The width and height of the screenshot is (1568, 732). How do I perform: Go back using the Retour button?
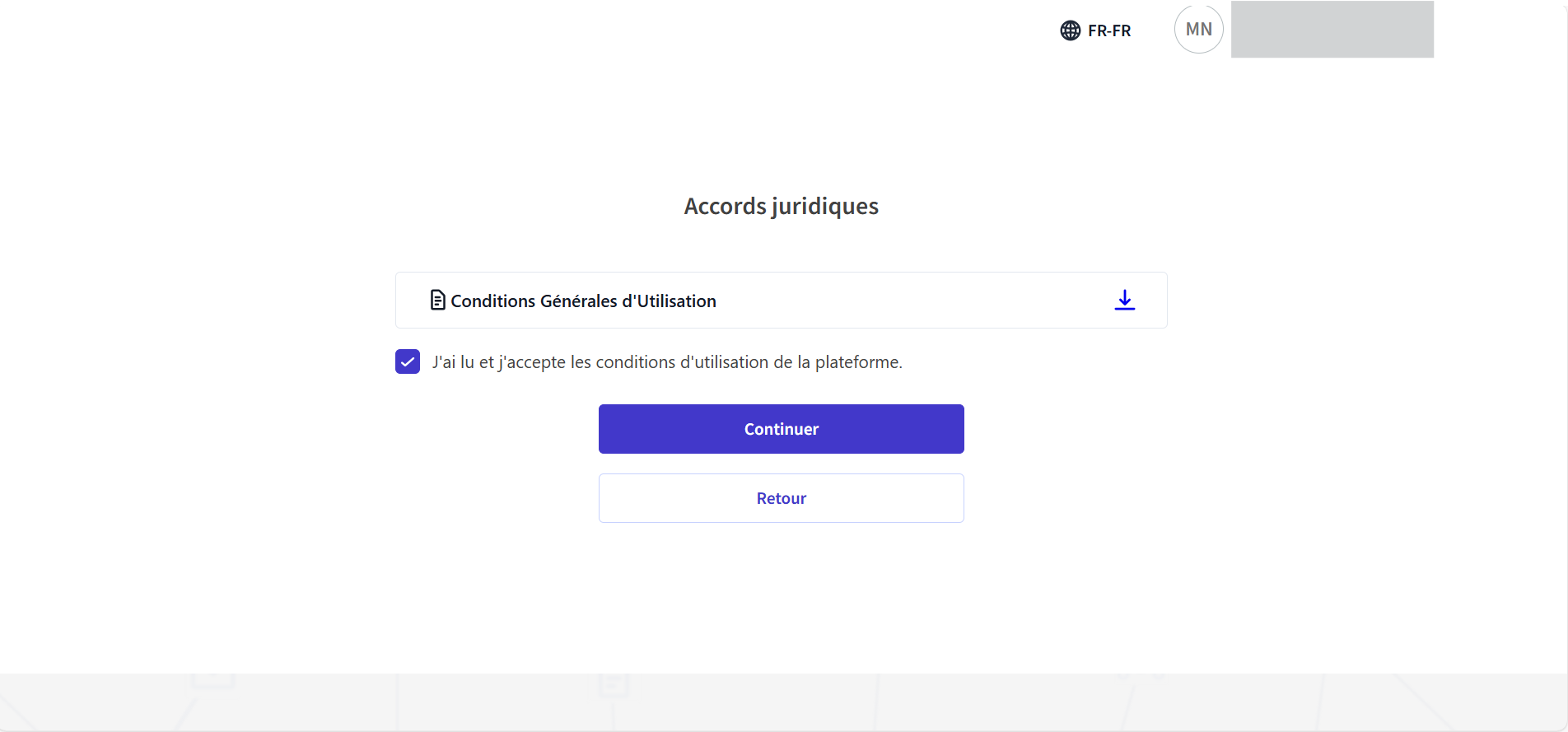tap(781, 498)
